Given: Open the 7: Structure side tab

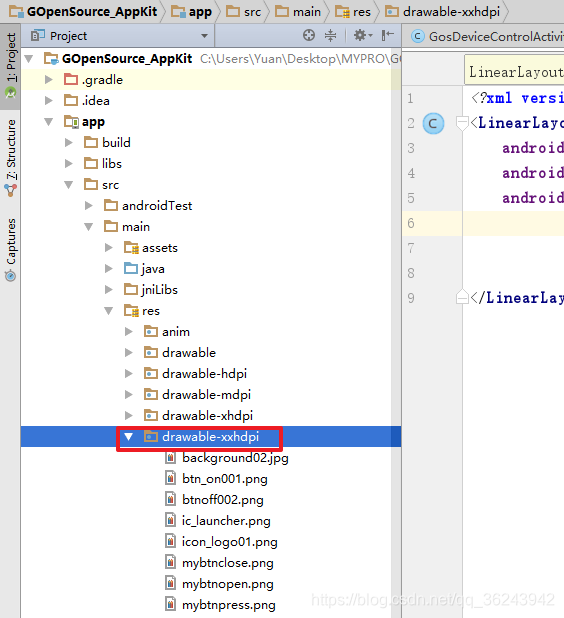Looking at the screenshot, I should [x=11, y=158].
